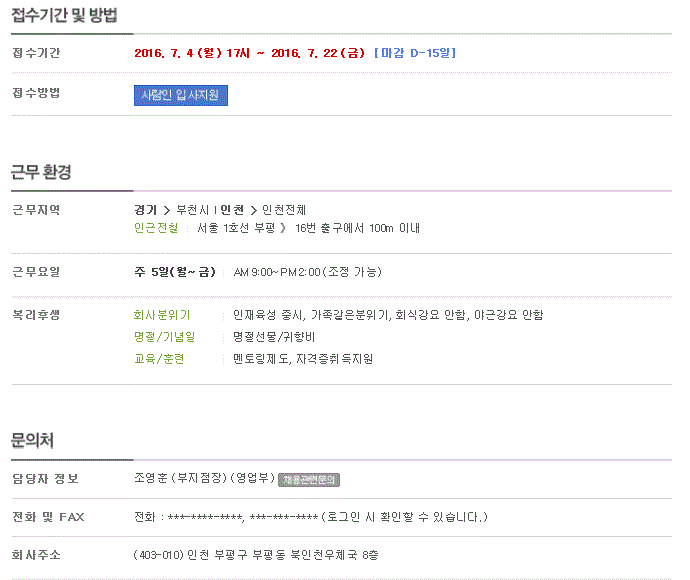Click the contact name 조영훈
Image resolution: width=690 pixels, height=580 pixels.
150,479
